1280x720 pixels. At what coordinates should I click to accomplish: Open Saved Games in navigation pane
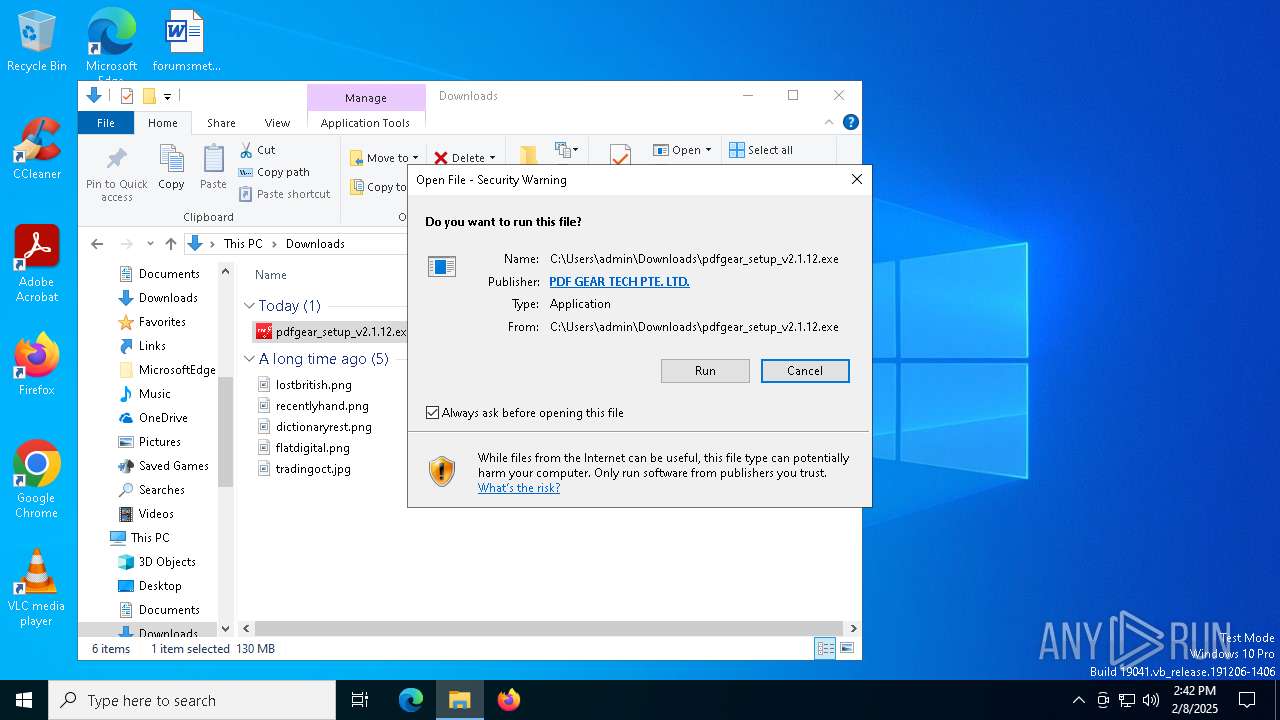pos(164,466)
